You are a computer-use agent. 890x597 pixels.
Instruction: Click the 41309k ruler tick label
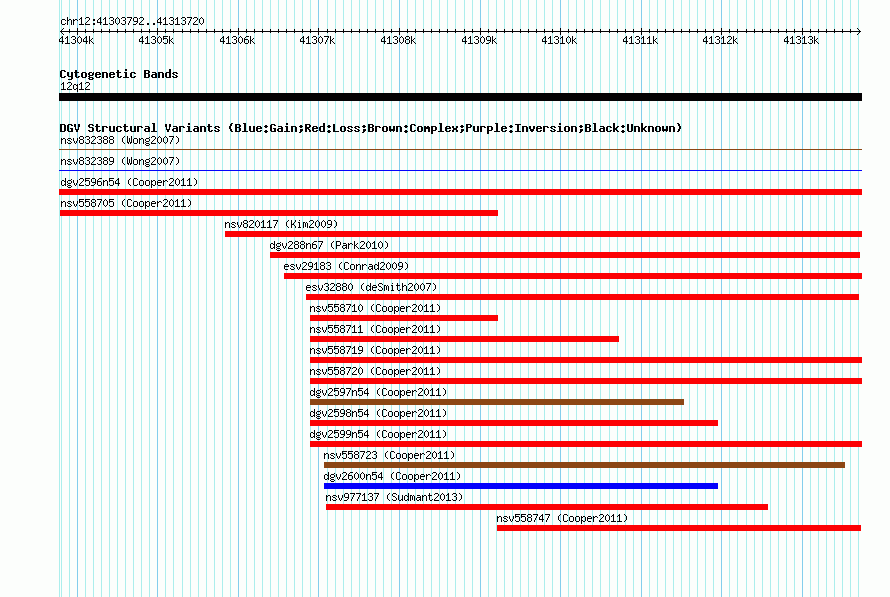479,40
